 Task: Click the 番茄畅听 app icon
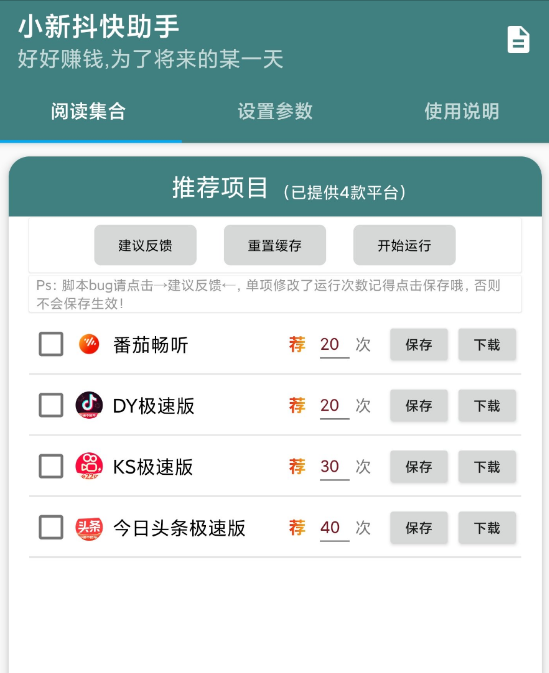pyautogui.click(x=89, y=345)
